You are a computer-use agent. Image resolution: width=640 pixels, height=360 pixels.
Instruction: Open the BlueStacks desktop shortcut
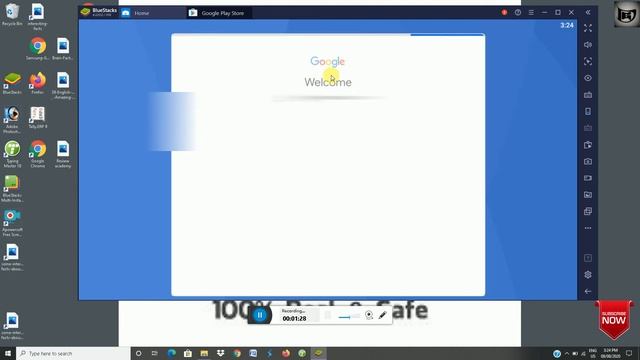[12, 83]
